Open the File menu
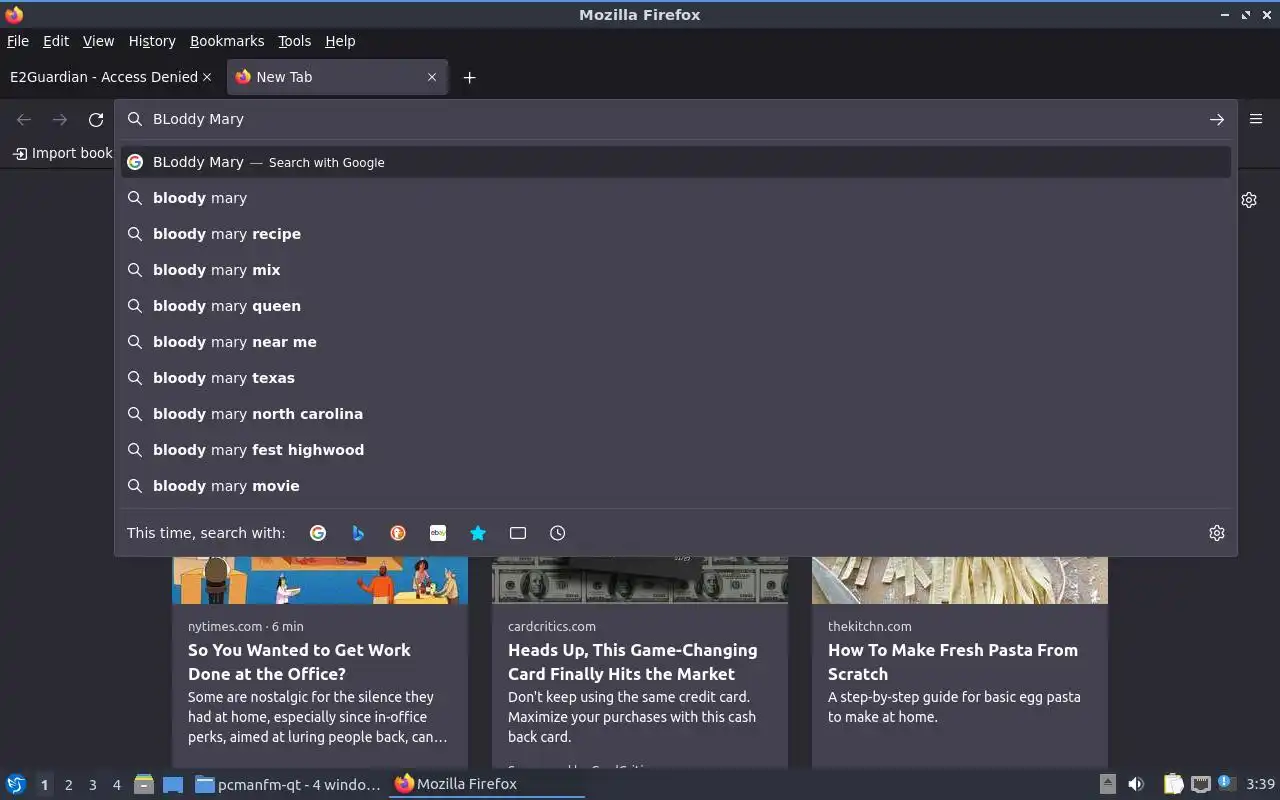Screen dimensions: 1280x800 (x=18, y=41)
